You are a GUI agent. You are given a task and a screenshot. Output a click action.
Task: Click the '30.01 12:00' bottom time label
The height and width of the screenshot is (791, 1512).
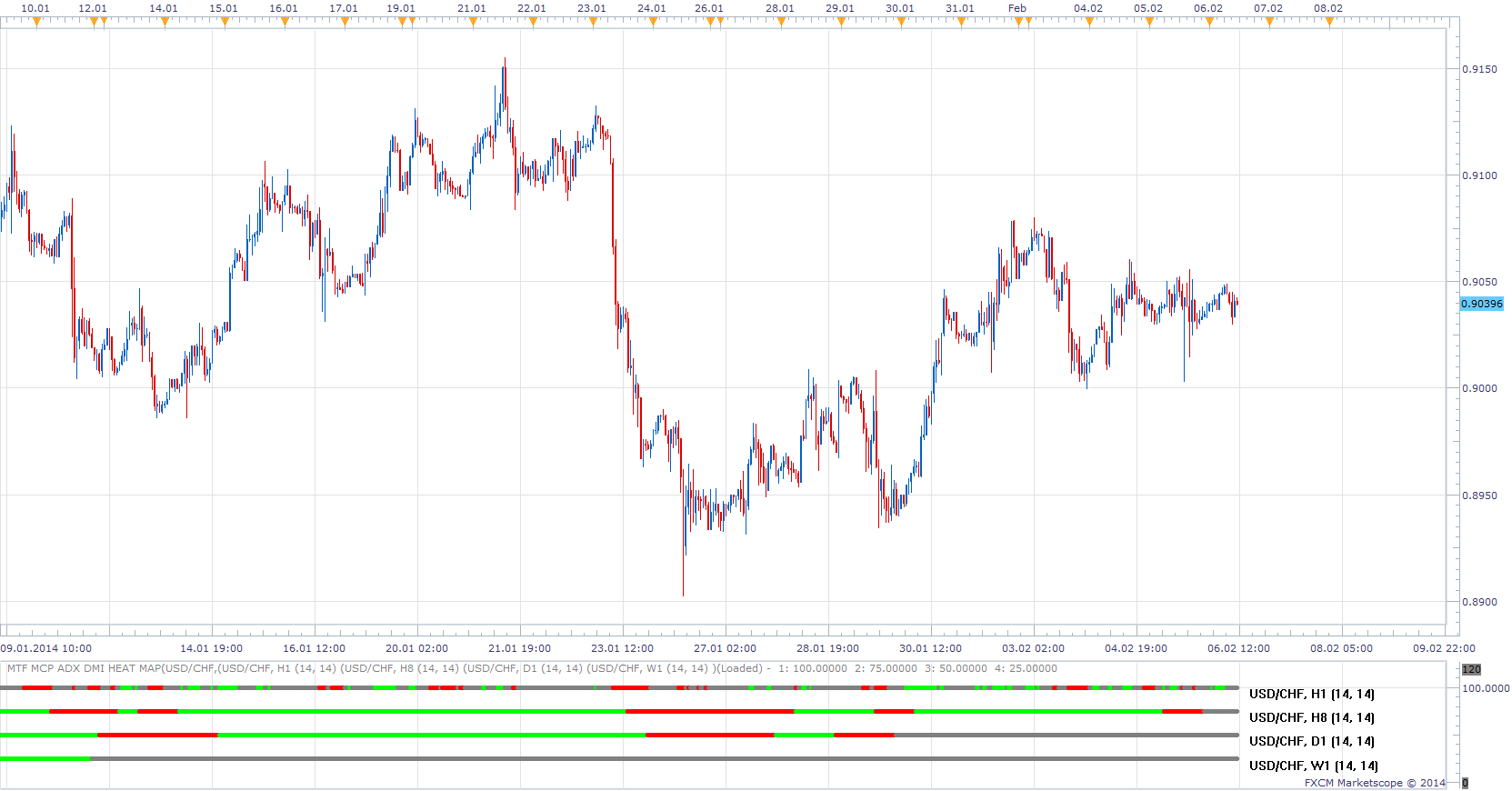[x=930, y=648]
